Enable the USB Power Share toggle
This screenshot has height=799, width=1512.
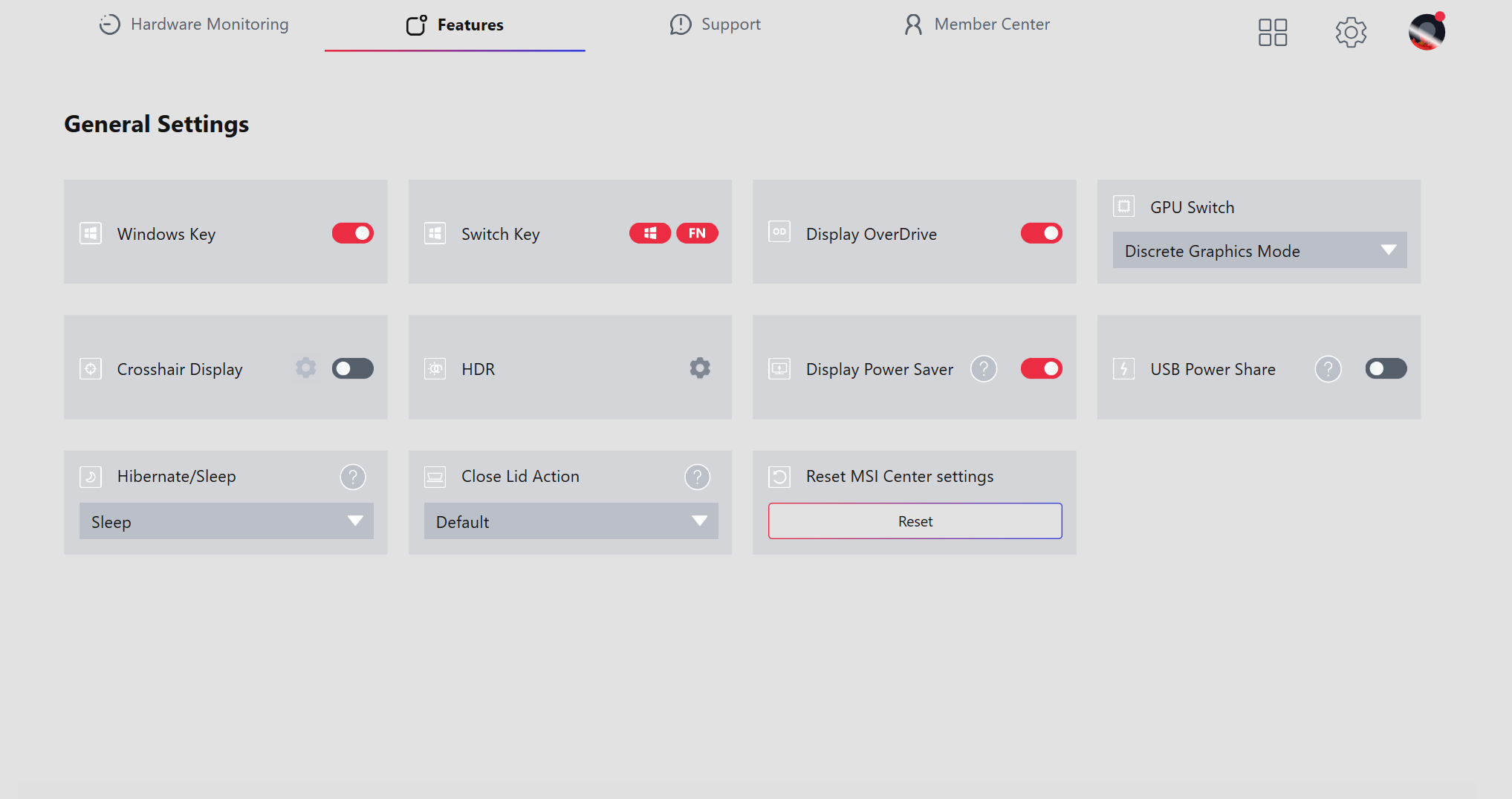(x=1386, y=368)
